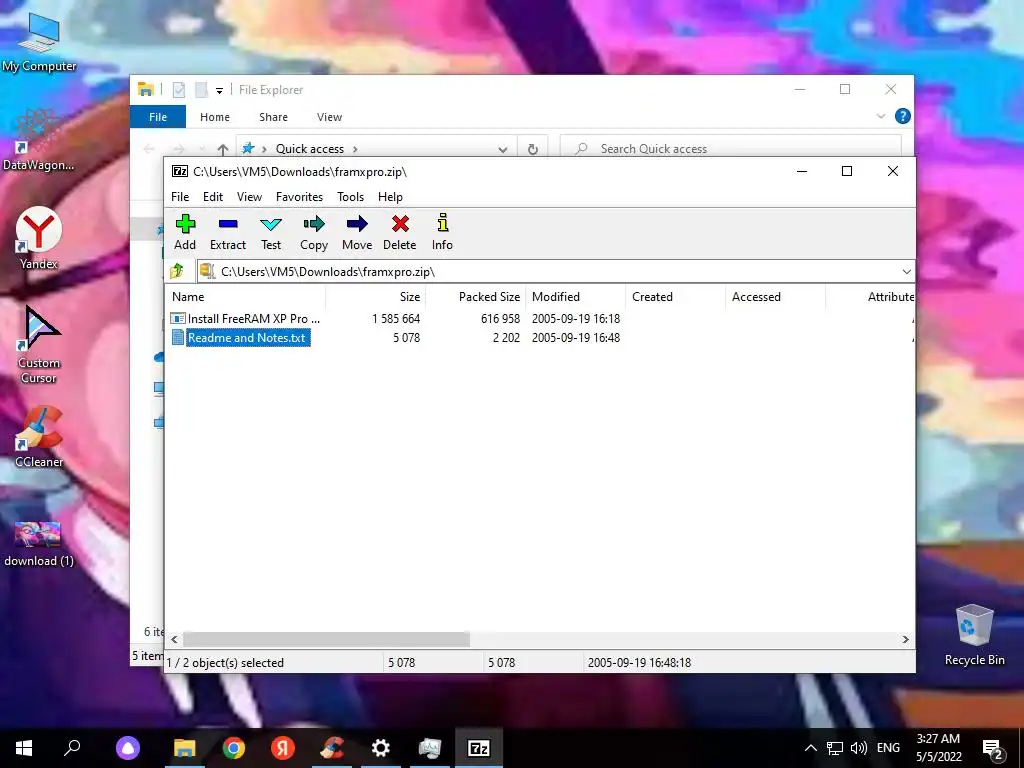1024x768 pixels.
Task: Sort by Name column header
Action: coord(246,296)
